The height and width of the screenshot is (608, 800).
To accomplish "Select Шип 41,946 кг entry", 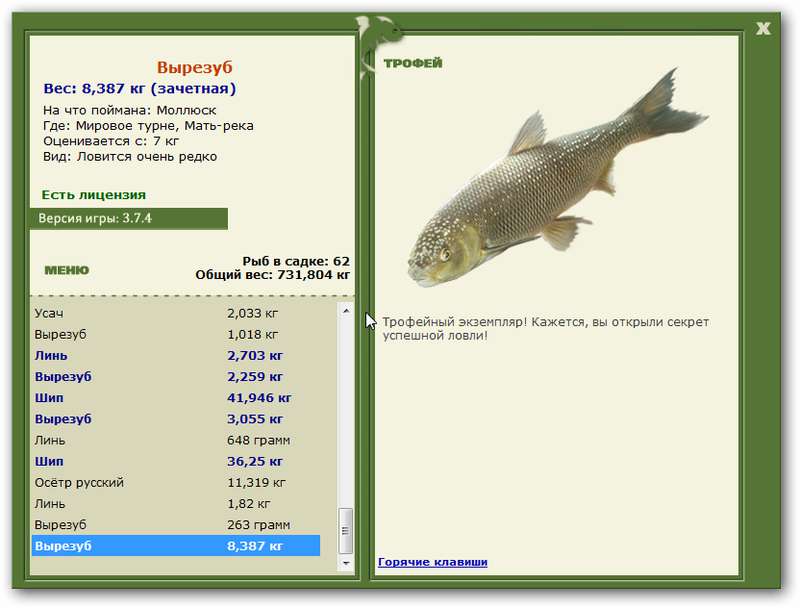I will coord(176,398).
